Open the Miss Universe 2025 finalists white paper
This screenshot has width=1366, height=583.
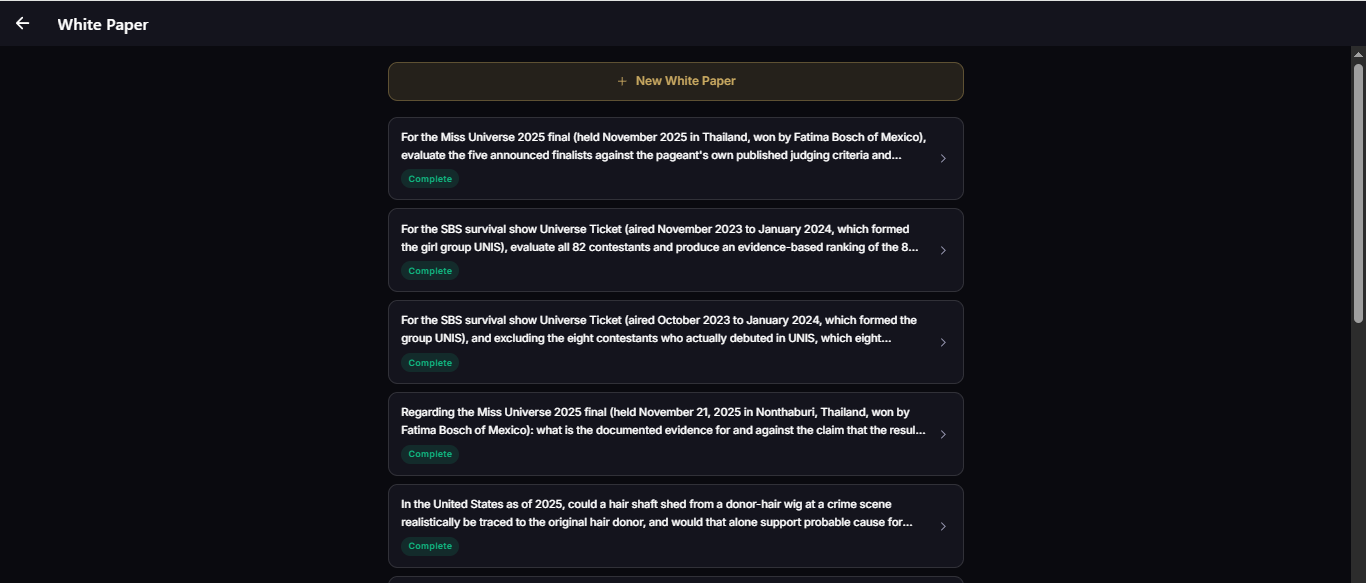pyautogui.click(x=676, y=158)
